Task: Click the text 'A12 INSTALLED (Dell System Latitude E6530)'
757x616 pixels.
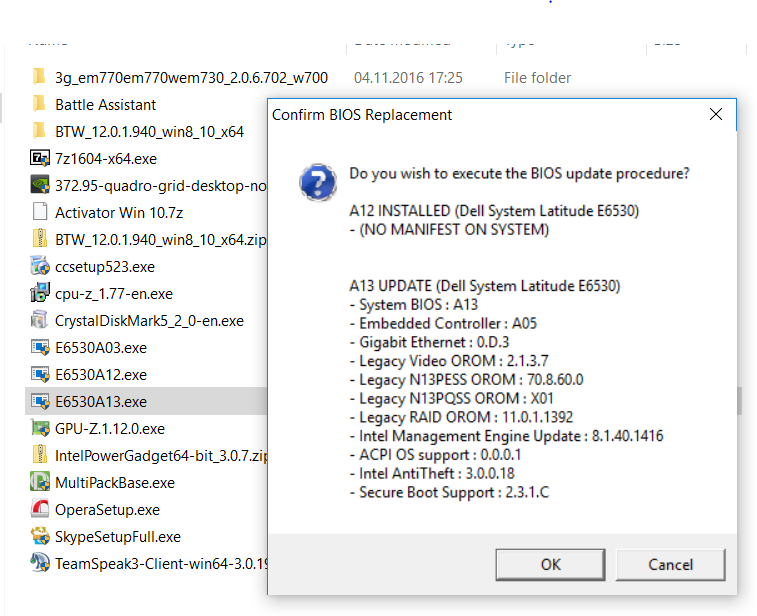Action: 494,211
